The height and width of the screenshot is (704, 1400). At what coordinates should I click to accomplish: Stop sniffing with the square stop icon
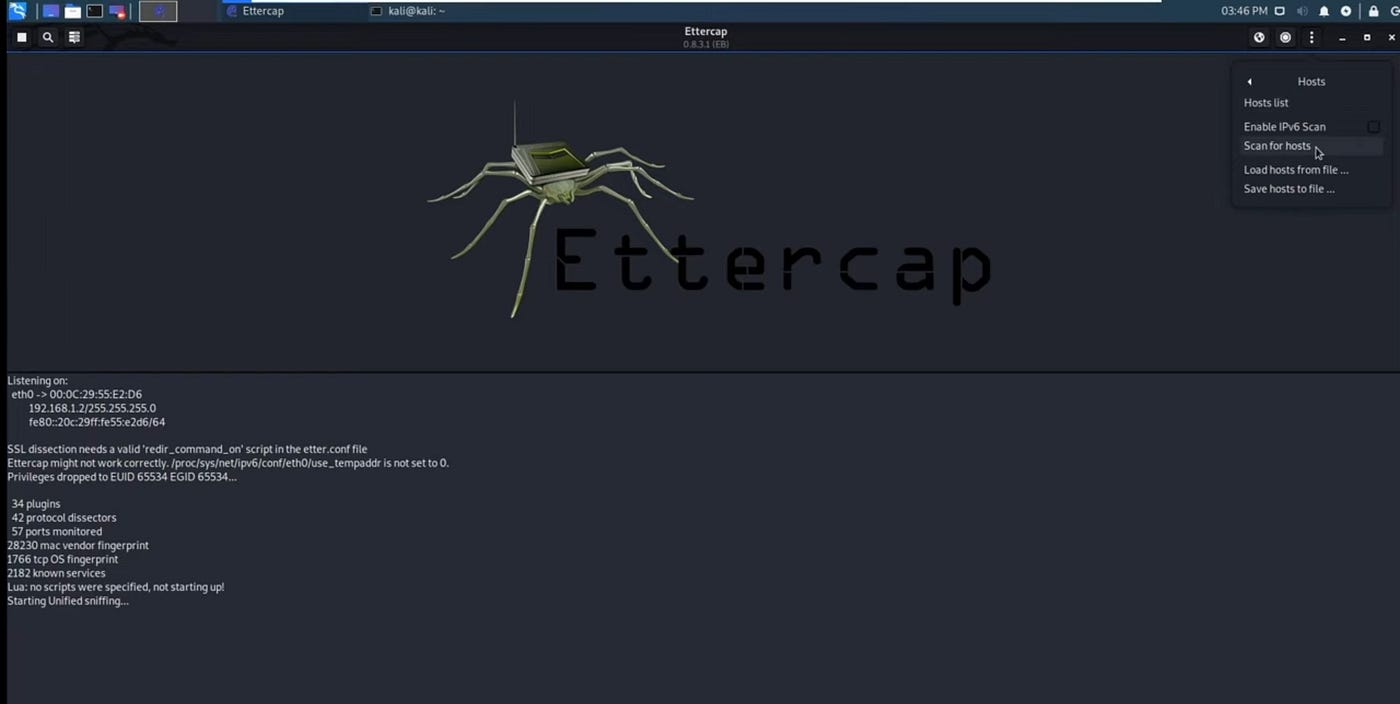coord(21,37)
